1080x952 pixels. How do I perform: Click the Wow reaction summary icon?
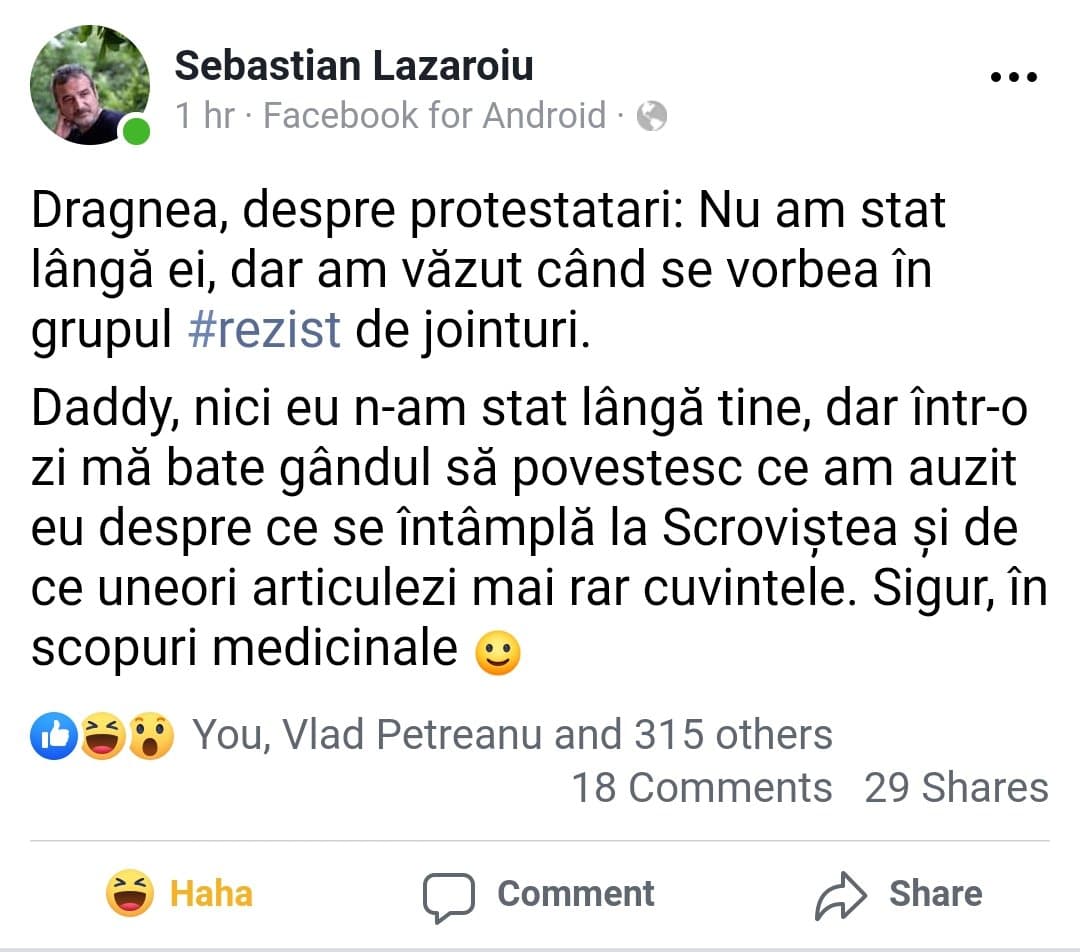[x=151, y=736]
